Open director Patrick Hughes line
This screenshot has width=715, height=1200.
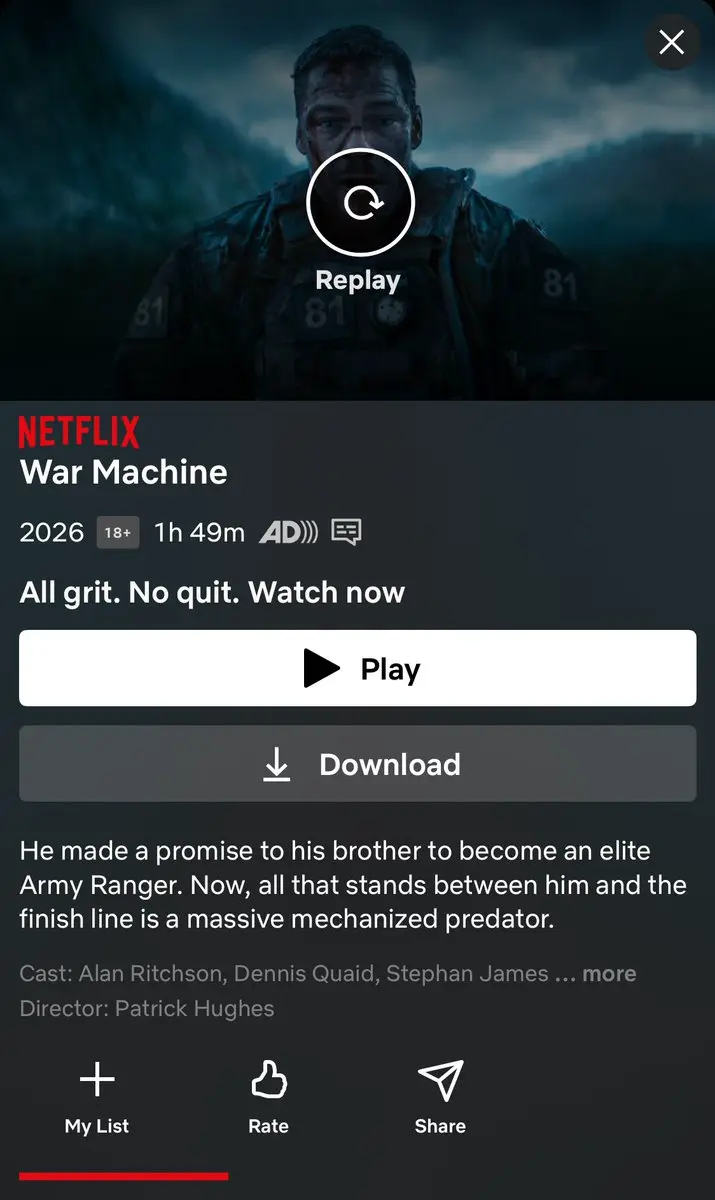coord(147,1008)
